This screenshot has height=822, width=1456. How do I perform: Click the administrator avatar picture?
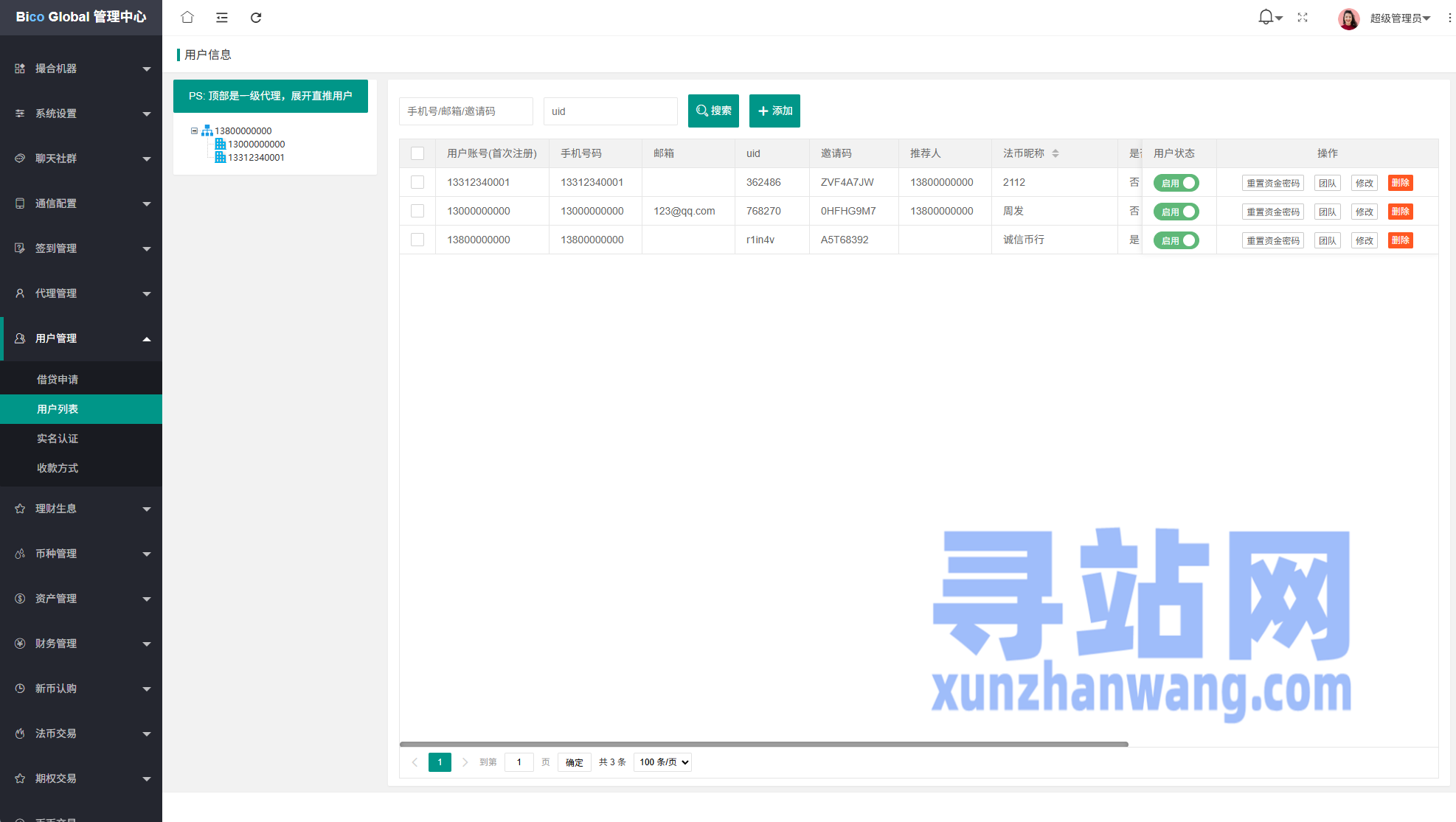point(1348,18)
